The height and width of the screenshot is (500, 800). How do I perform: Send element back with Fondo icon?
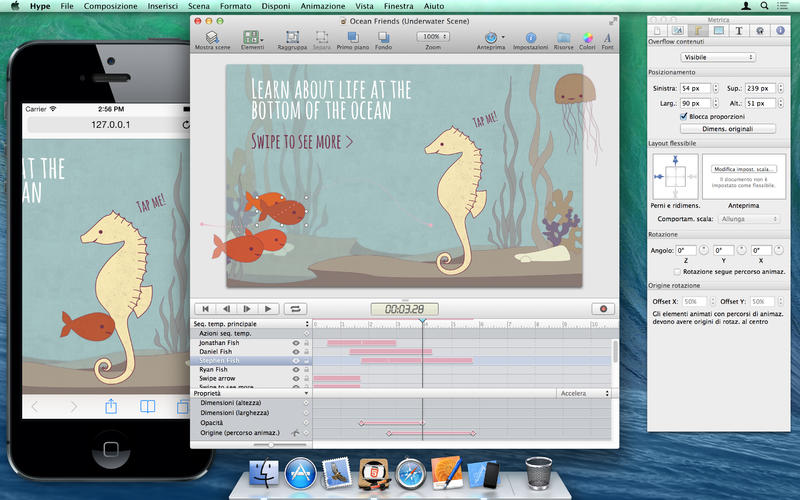(383, 37)
